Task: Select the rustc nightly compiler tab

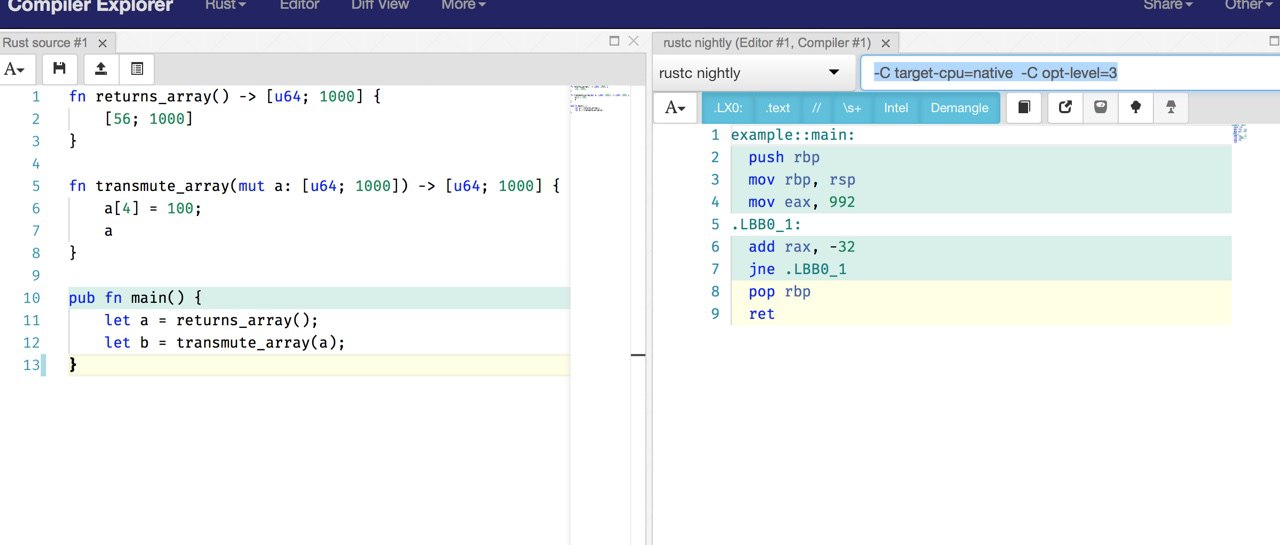Action: click(x=767, y=43)
